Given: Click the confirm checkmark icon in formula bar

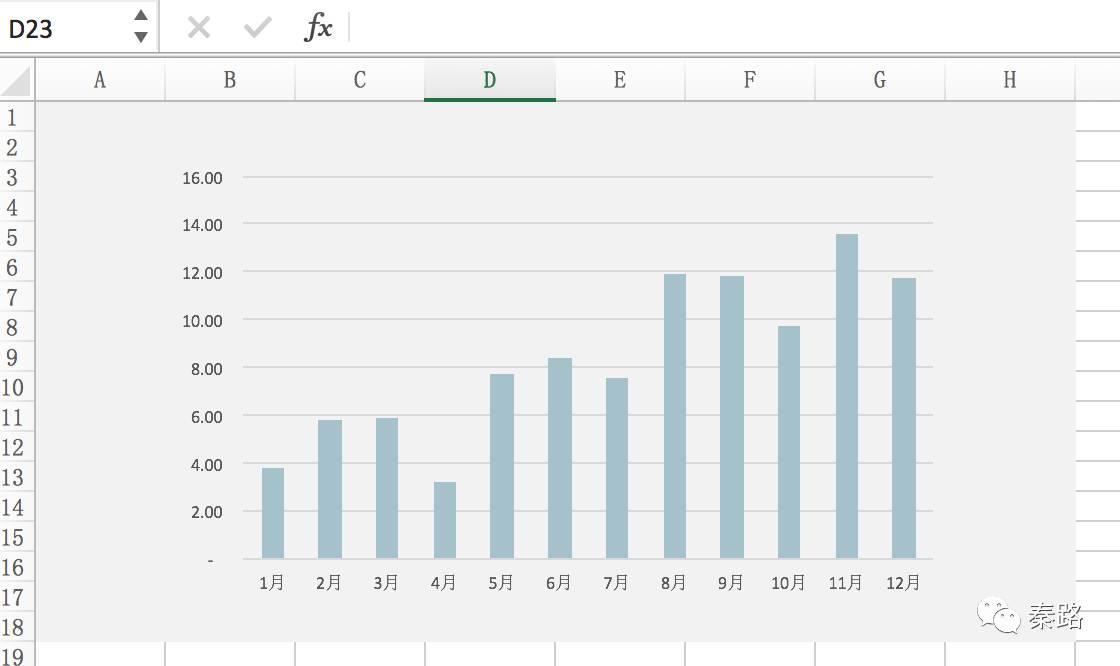Looking at the screenshot, I should (x=257, y=28).
